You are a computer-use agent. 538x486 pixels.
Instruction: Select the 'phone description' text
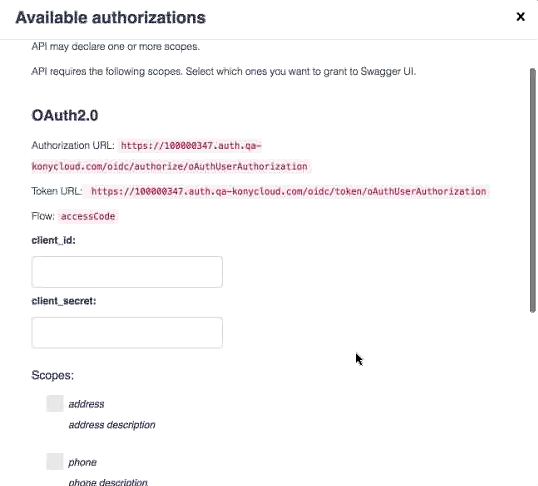[x=108, y=482]
